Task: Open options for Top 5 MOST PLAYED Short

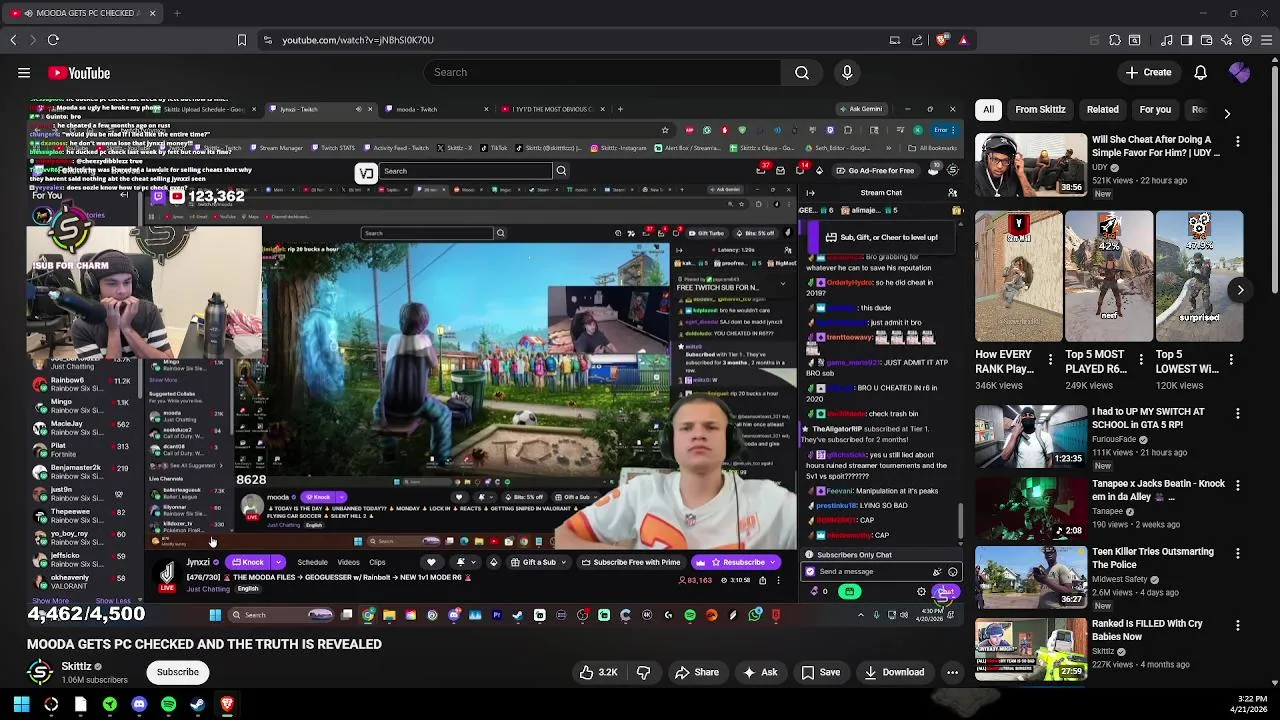Action: pyautogui.click(x=1140, y=359)
